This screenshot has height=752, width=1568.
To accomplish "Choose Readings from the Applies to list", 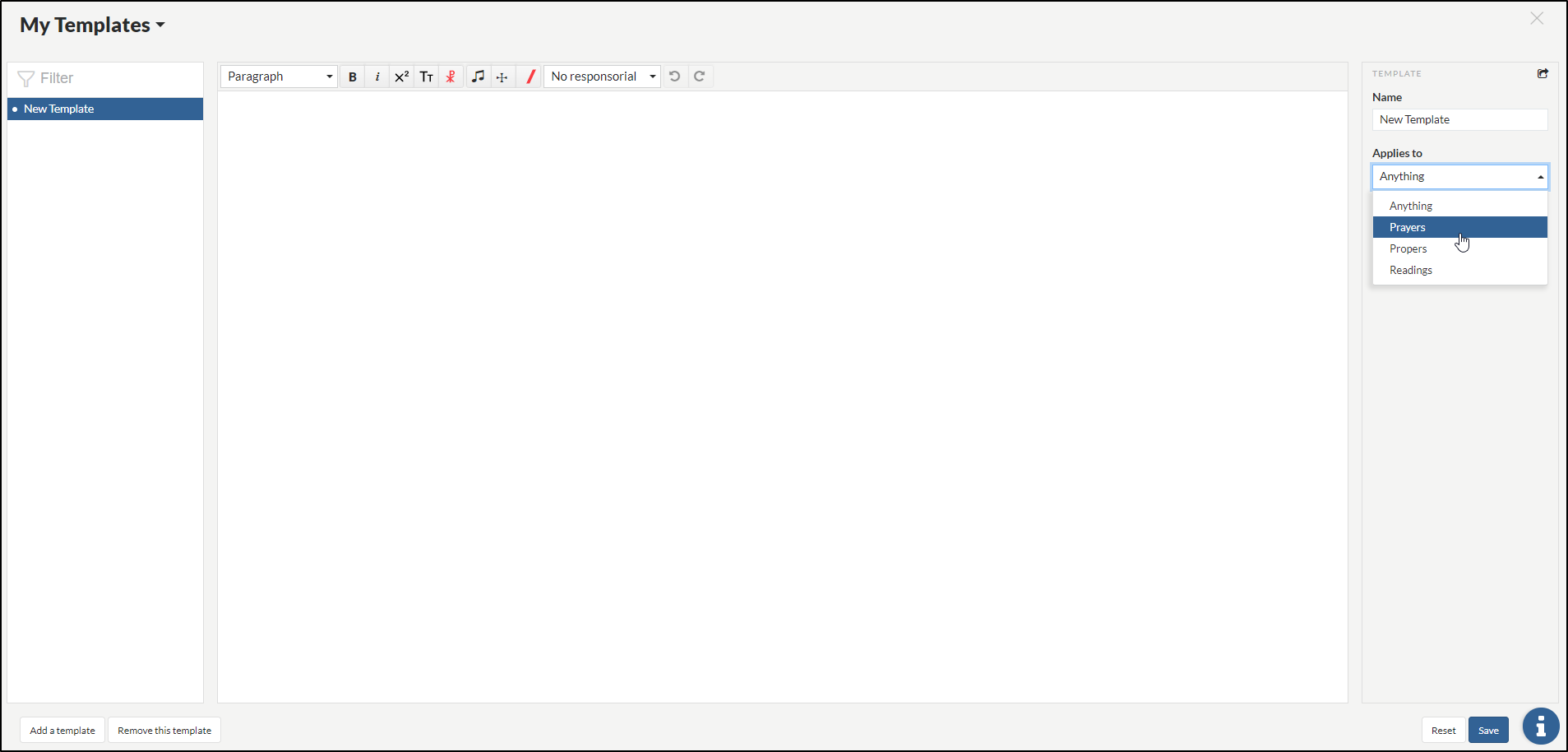I will (1411, 270).
